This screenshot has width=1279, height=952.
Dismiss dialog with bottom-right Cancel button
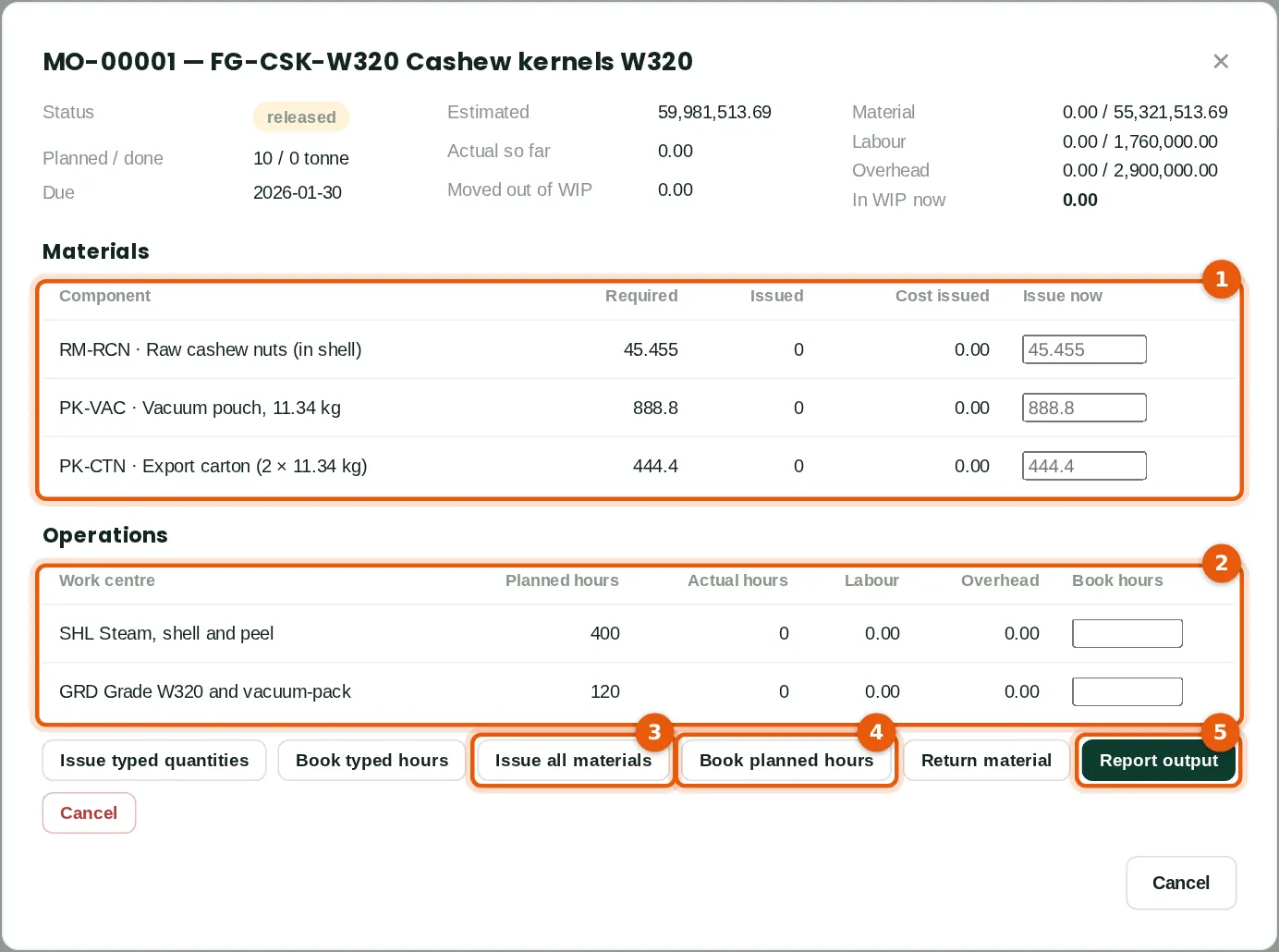1181,883
